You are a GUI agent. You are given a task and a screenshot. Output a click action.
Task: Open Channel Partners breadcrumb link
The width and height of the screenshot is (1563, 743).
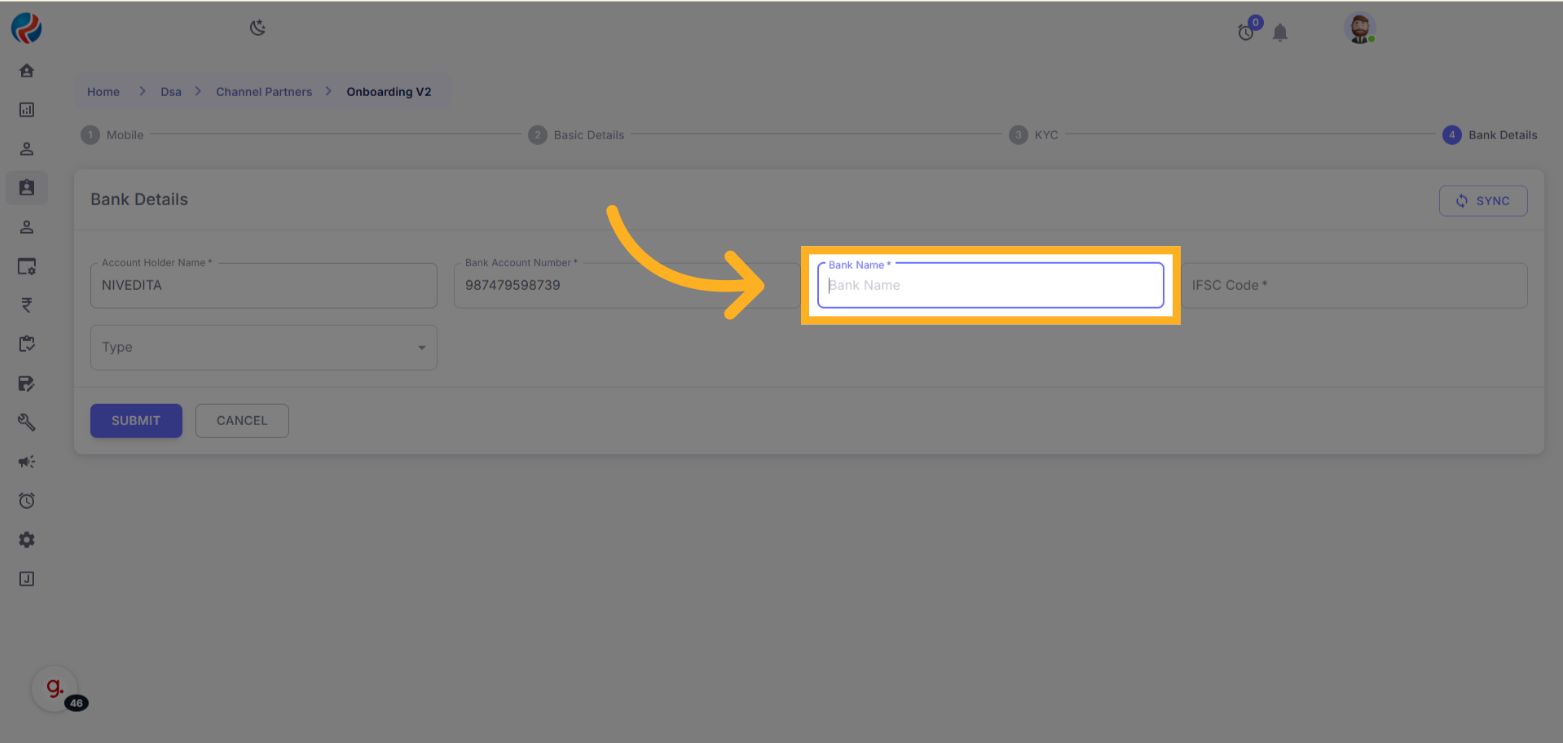click(x=264, y=92)
